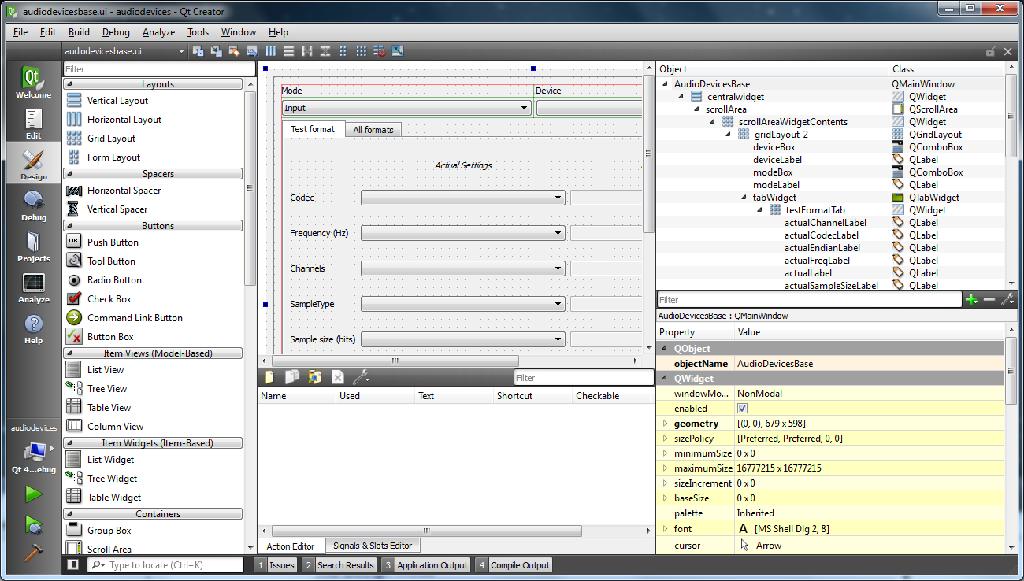Expand the sizePolicy property row

click(665, 439)
